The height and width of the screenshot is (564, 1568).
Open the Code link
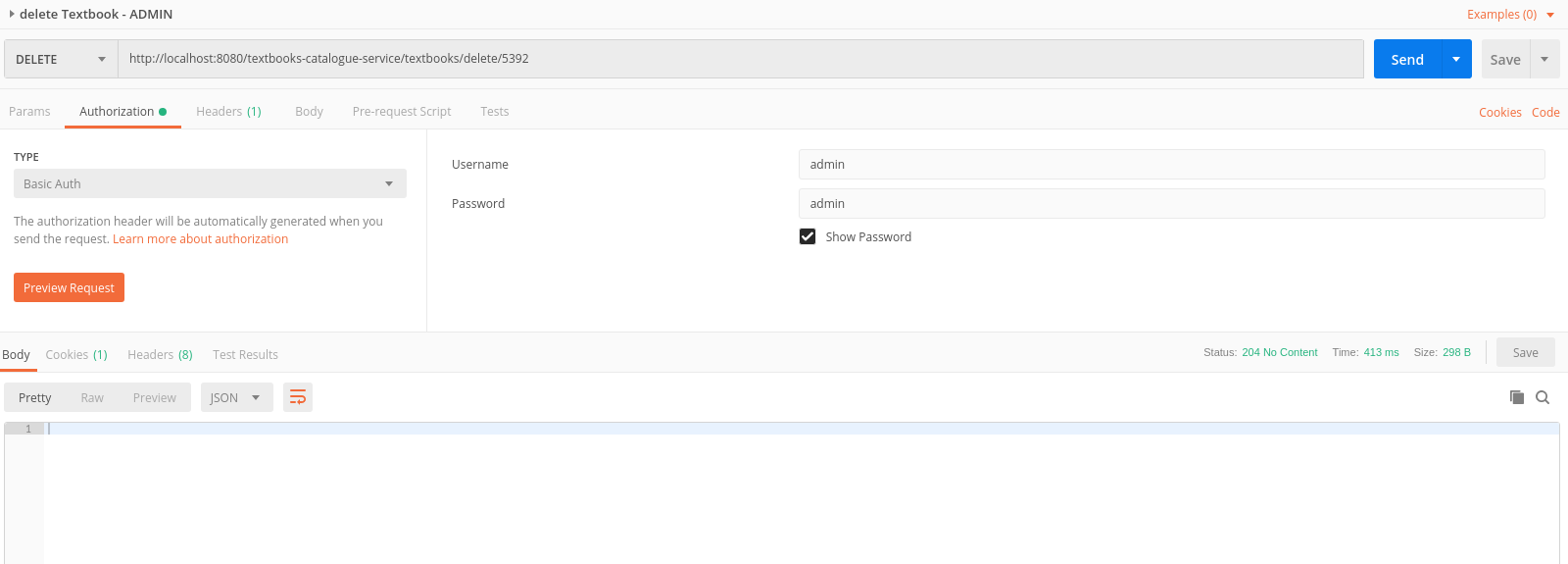pyautogui.click(x=1545, y=113)
